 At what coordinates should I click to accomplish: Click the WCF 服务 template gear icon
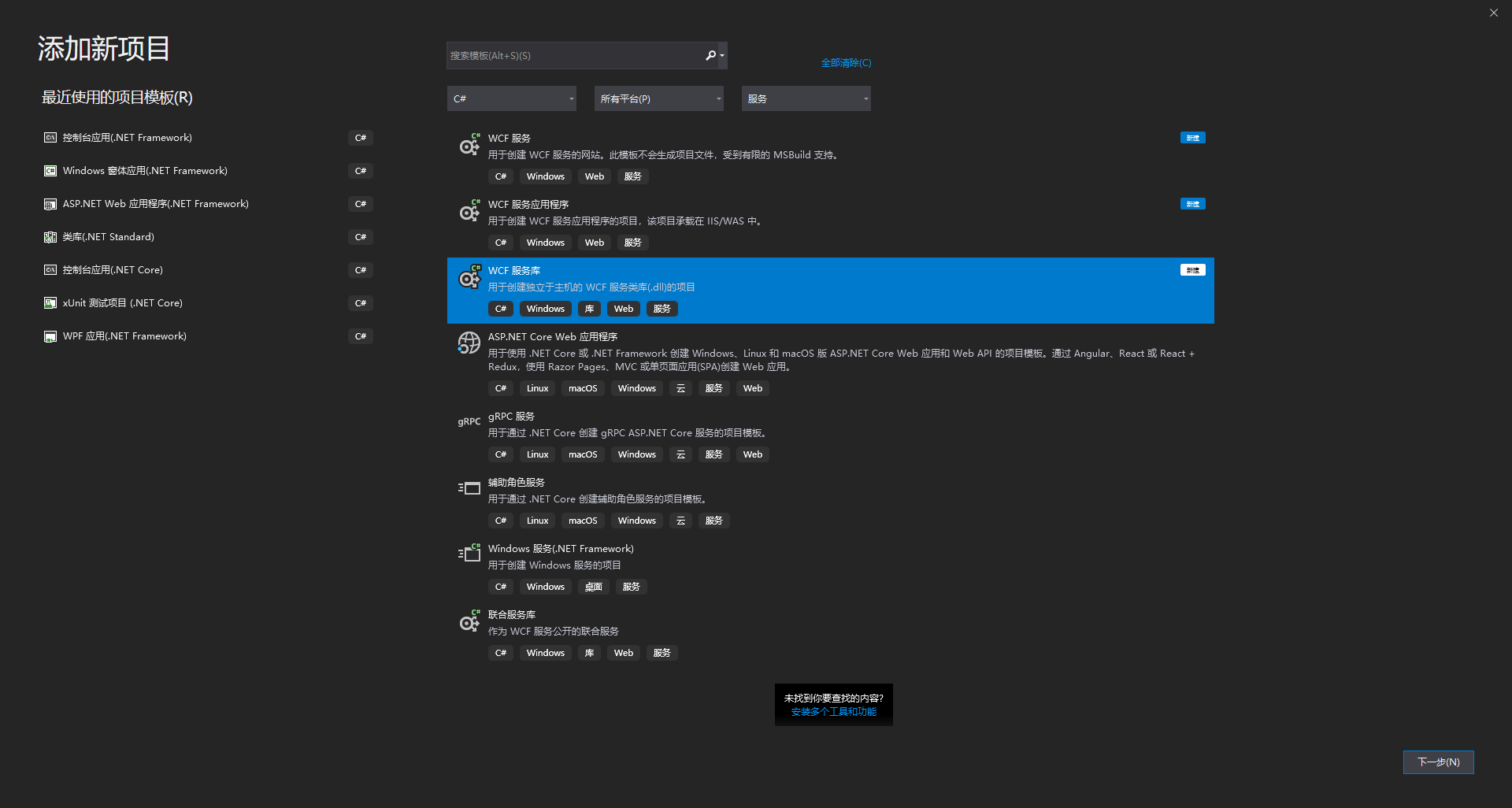469,145
